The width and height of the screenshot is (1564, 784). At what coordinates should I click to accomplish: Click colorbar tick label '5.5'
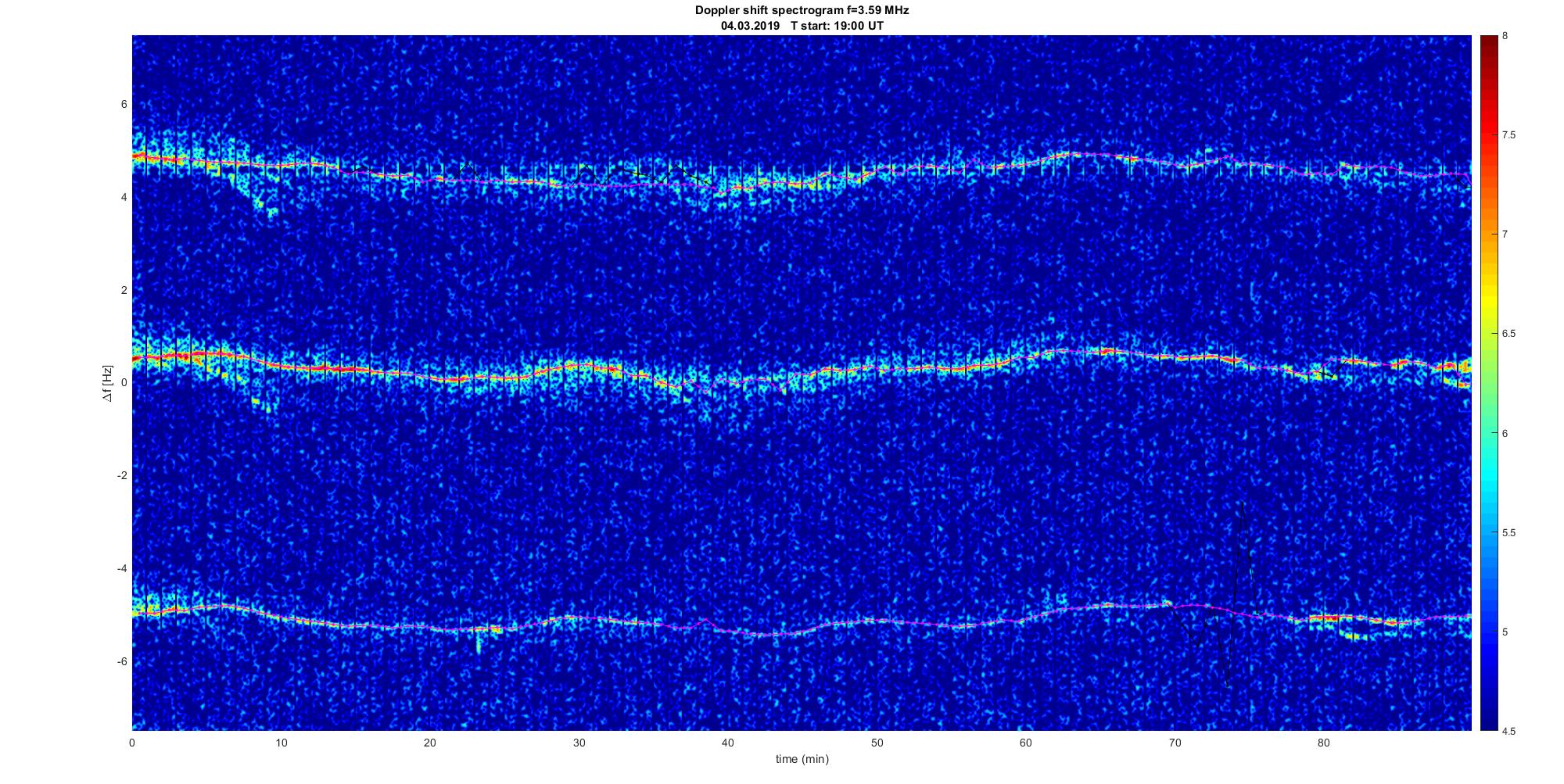click(x=1508, y=533)
